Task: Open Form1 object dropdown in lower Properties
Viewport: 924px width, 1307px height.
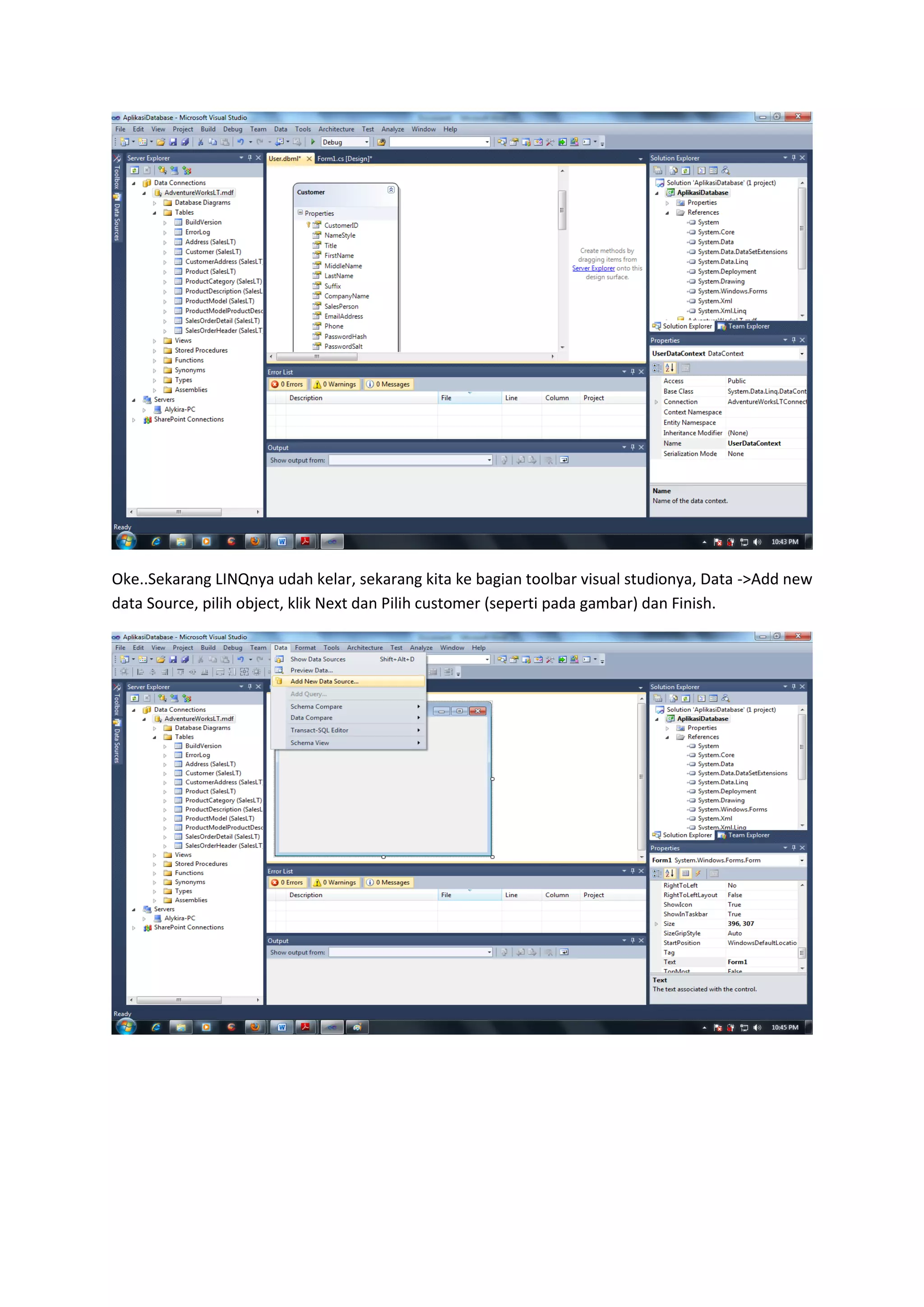Action: 802,860
